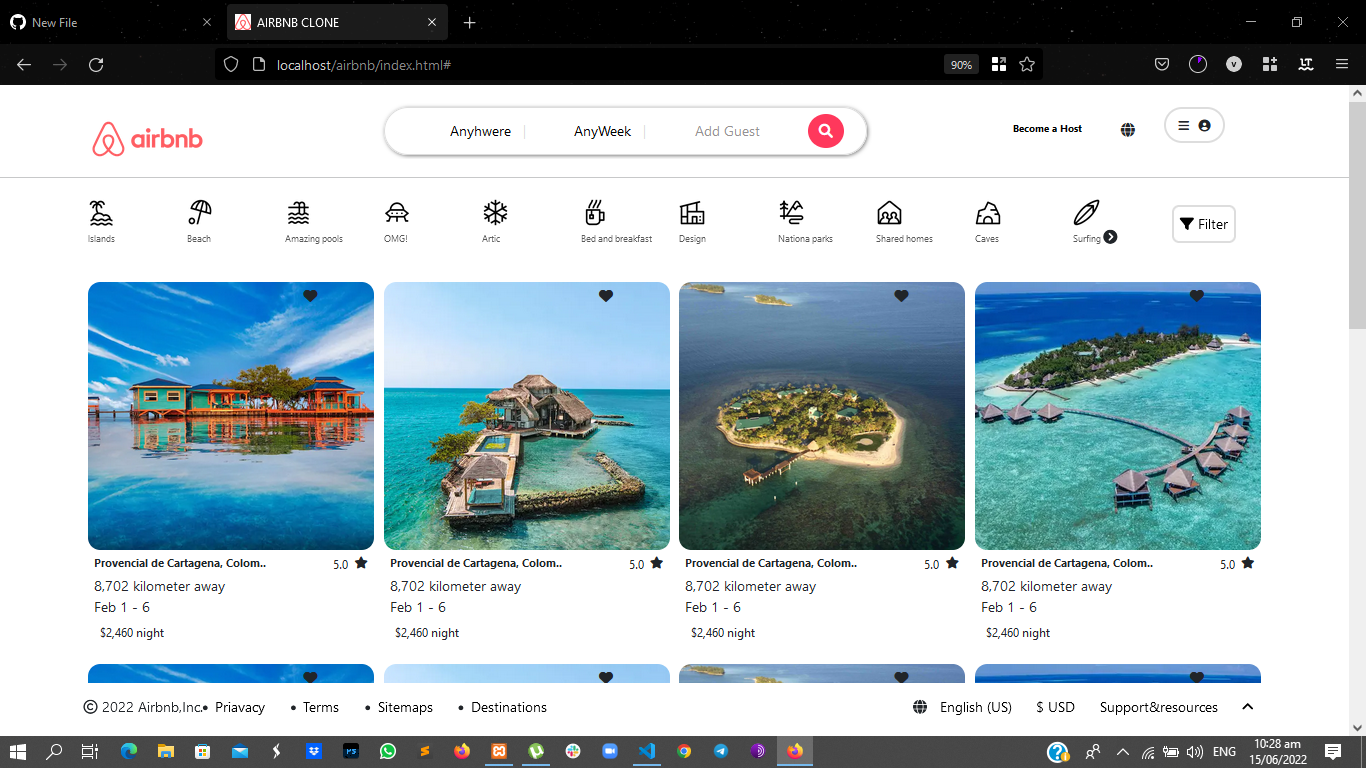Open the Nationa parks category icon
1366x768 pixels.
[x=791, y=212]
